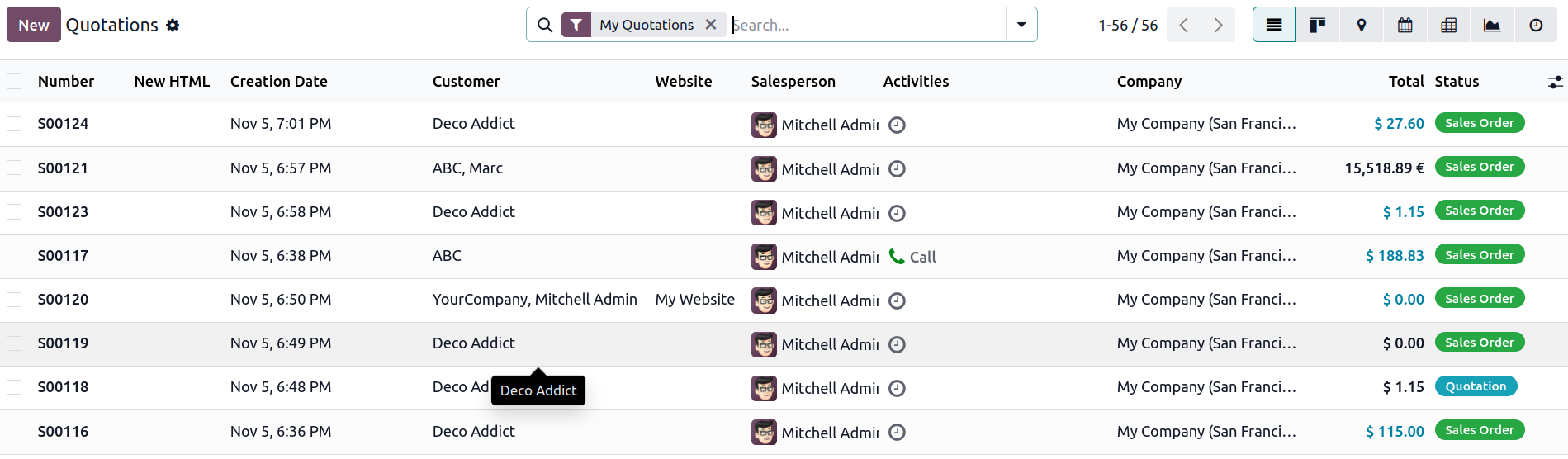Sort by the Creation Date column
Screen dimensions: 1568x459
pyautogui.click(x=278, y=82)
